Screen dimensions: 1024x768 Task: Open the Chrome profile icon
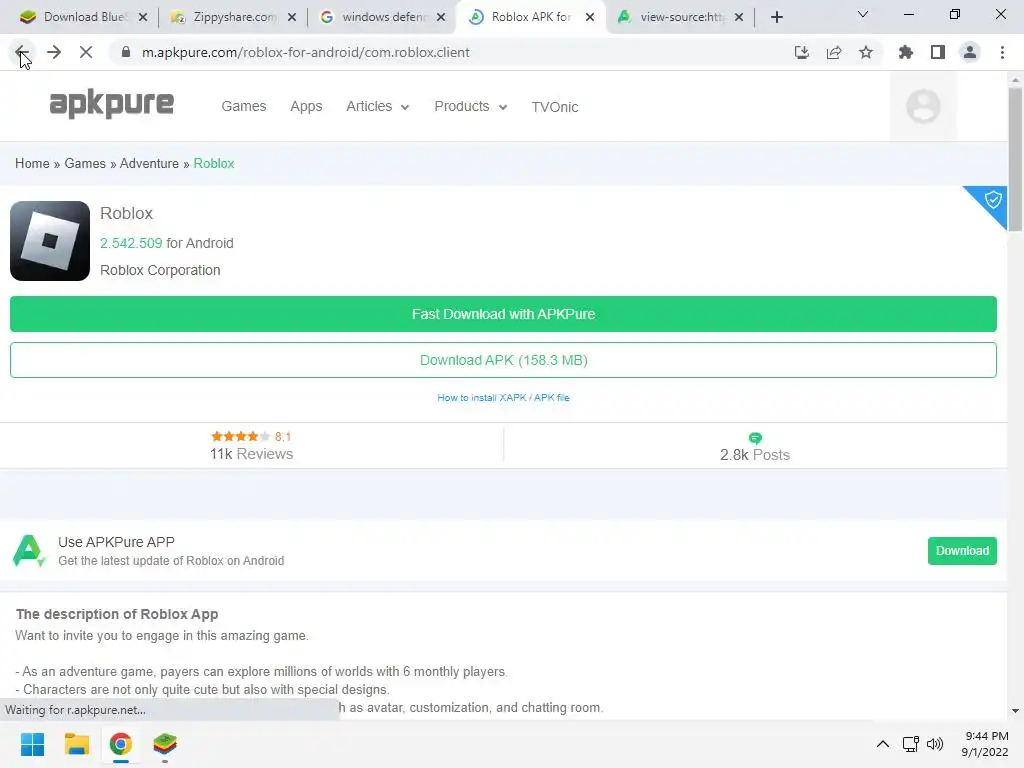point(970,52)
